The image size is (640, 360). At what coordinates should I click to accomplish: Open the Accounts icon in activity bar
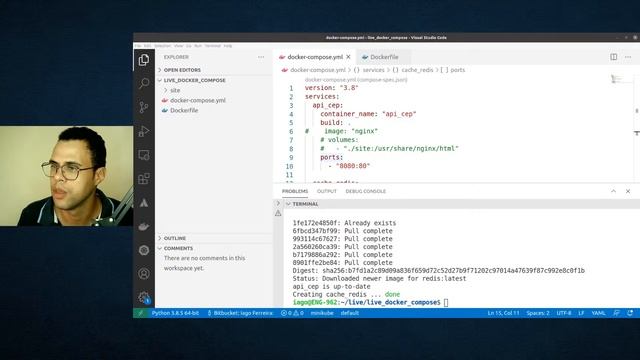pyautogui.click(x=144, y=273)
